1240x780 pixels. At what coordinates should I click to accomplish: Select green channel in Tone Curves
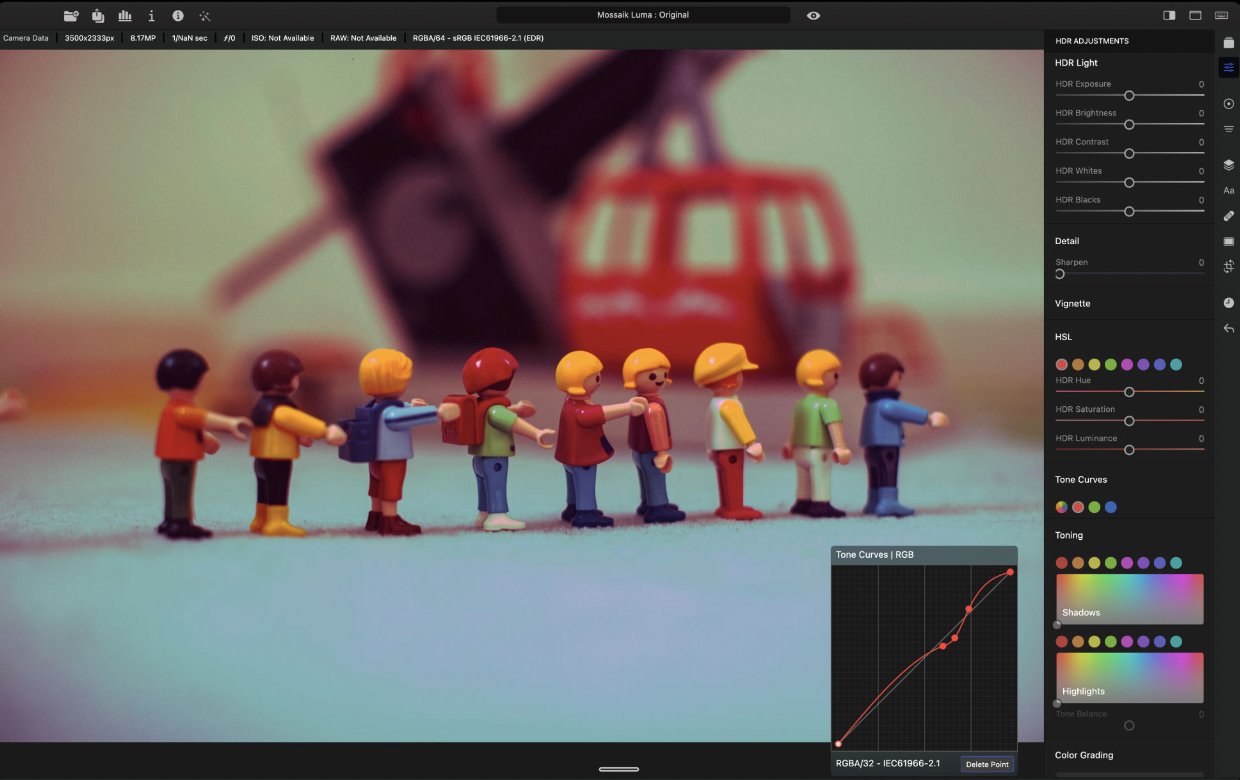click(1094, 507)
